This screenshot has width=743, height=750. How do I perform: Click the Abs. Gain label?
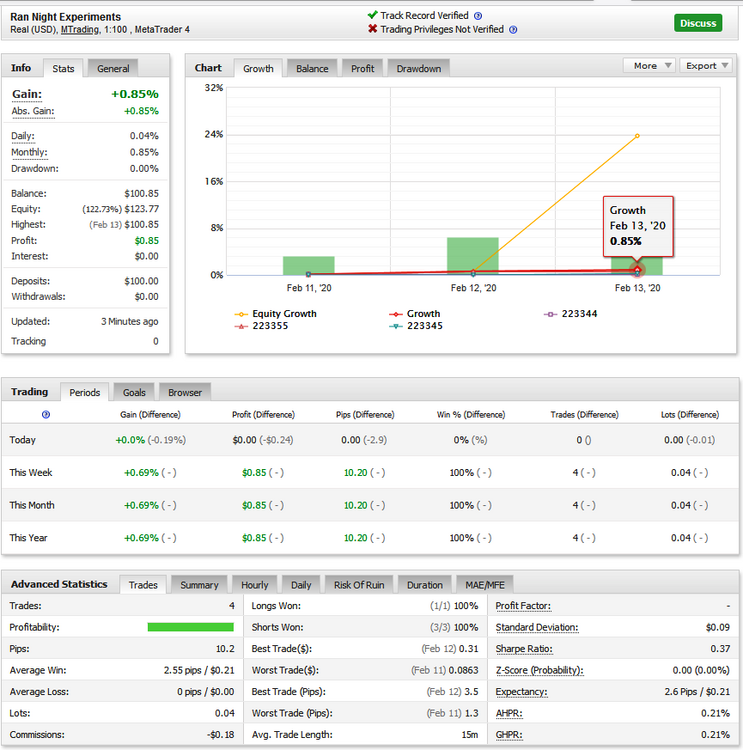coord(33,111)
